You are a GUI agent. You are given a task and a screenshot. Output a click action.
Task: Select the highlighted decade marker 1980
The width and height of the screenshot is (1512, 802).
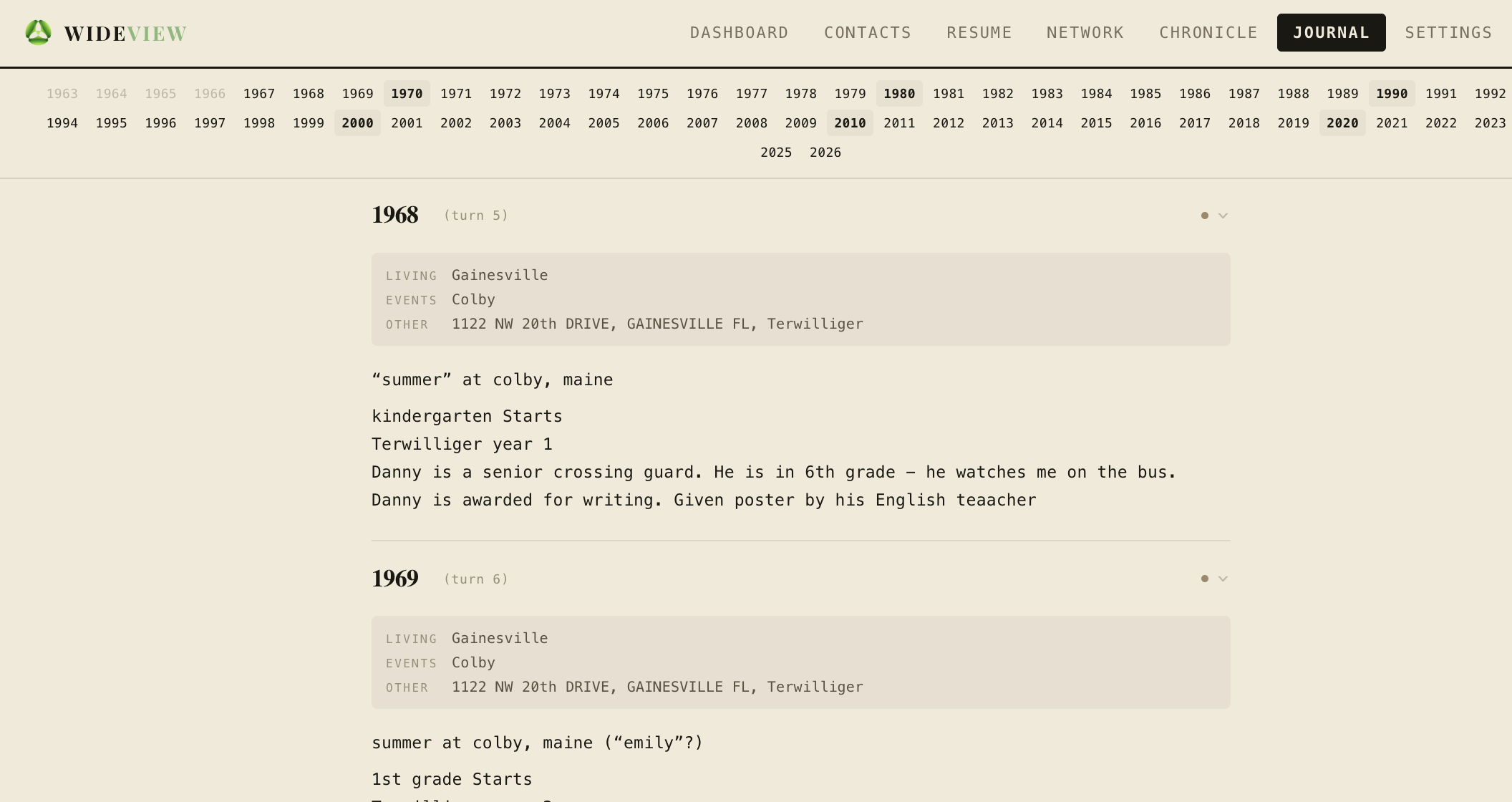(x=899, y=93)
